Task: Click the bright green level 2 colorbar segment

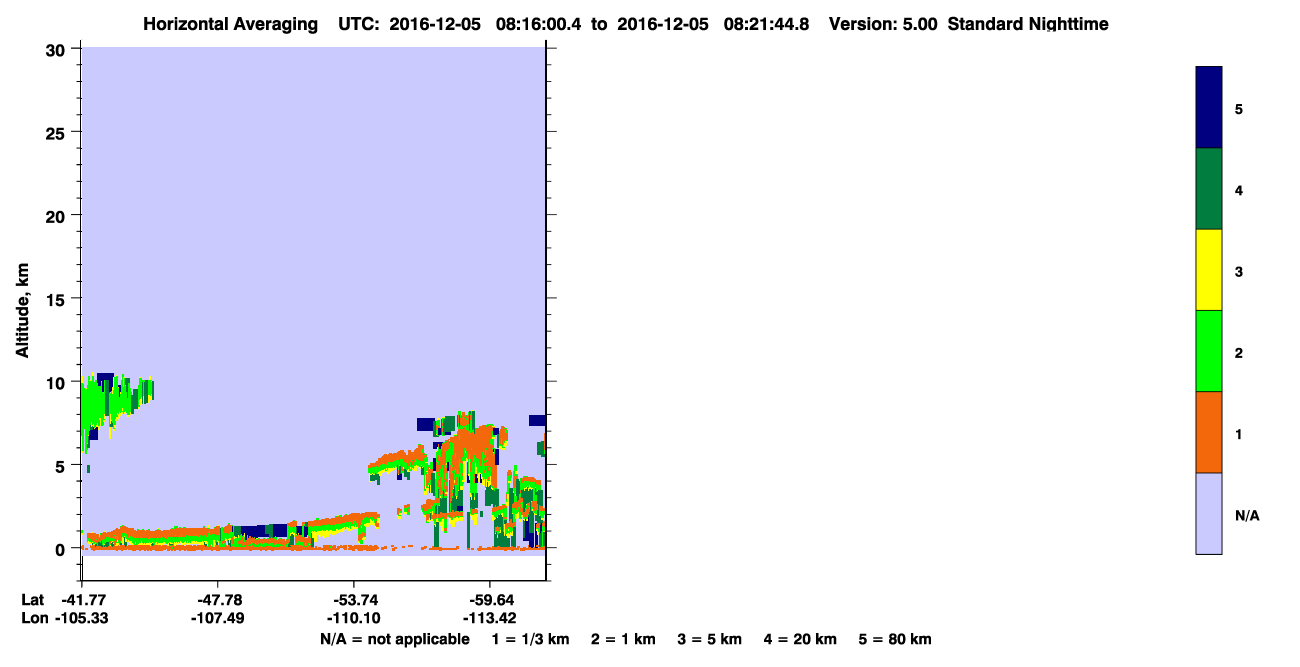Action: [x=1209, y=351]
